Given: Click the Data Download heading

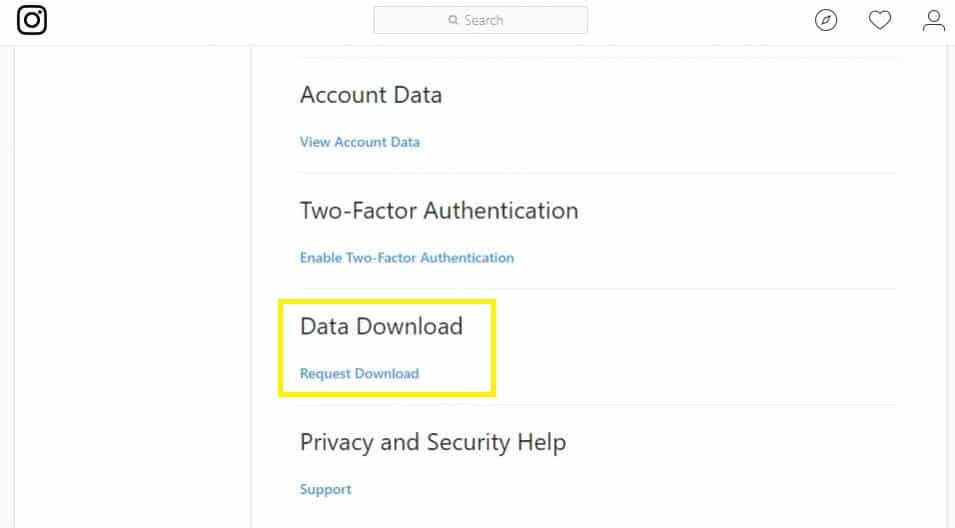Looking at the screenshot, I should pyautogui.click(x=381, y=326).
